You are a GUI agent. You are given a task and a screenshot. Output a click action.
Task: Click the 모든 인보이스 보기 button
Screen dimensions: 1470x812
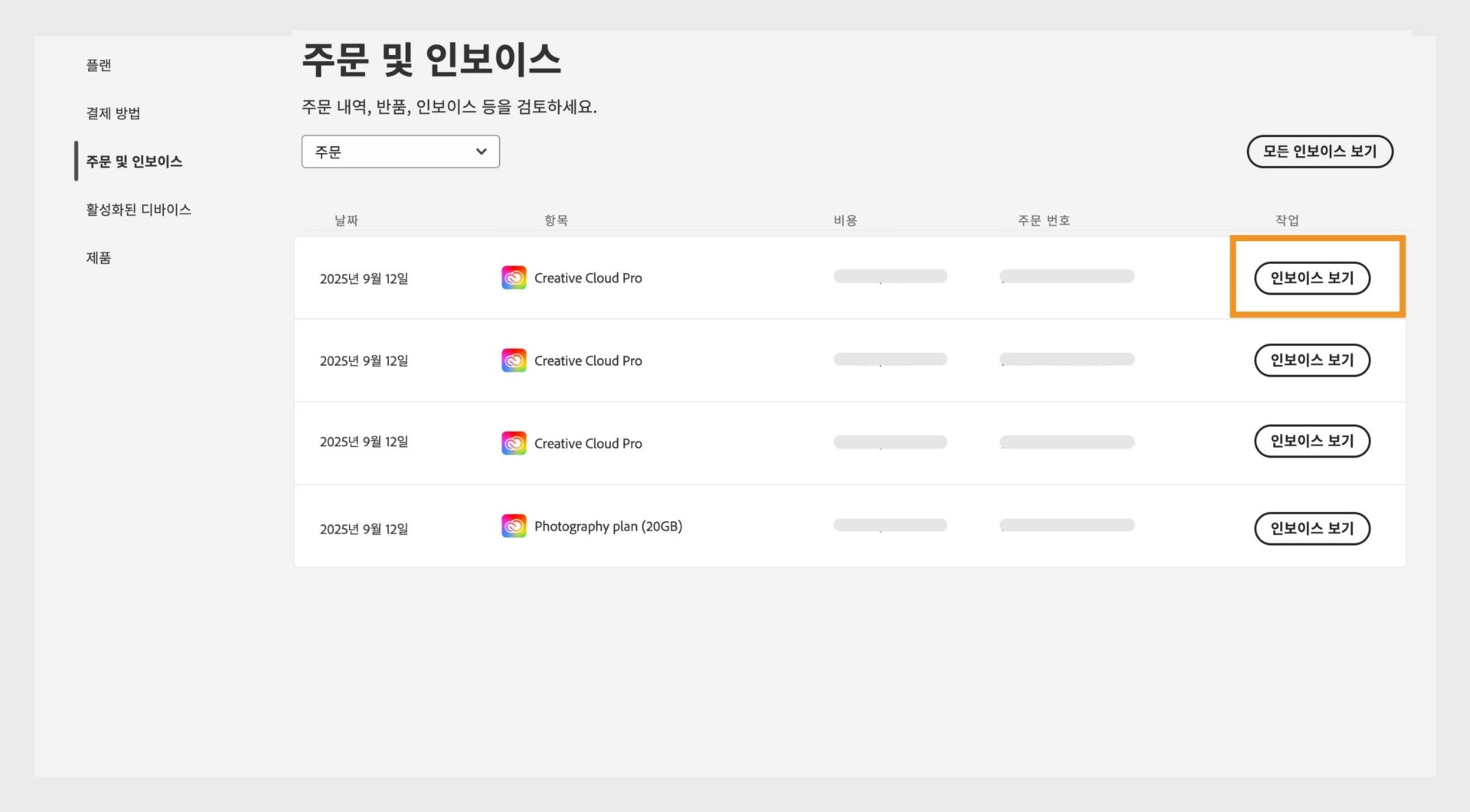pos(1320,152)
